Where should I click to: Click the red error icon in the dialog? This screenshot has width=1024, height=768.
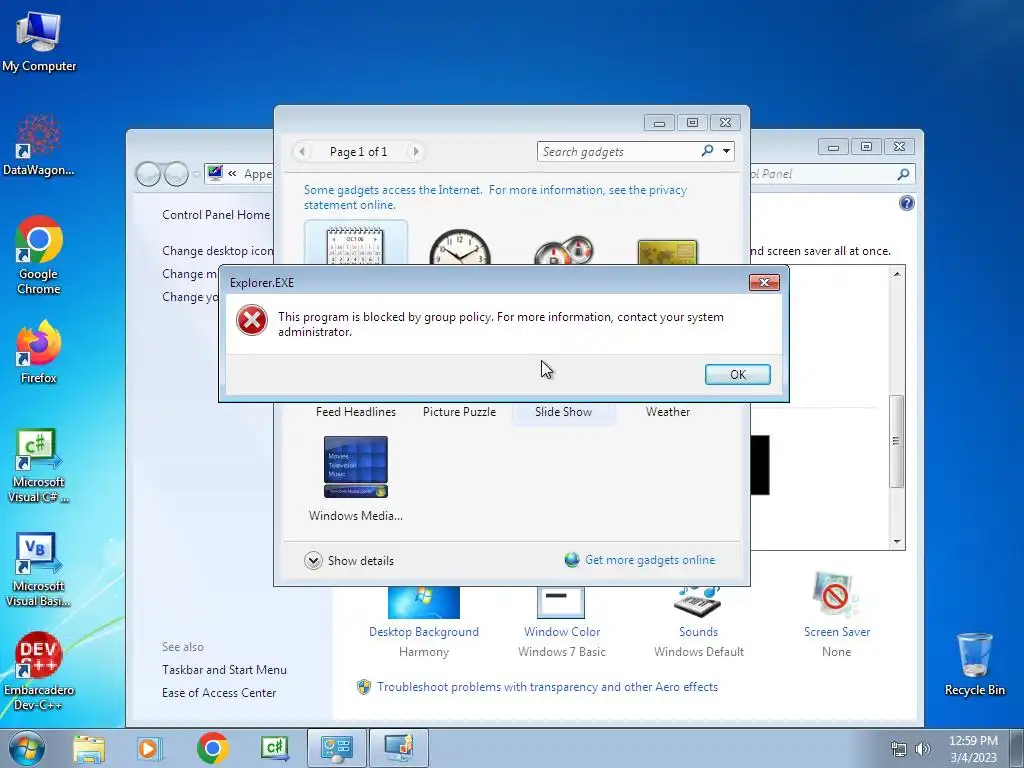coord(251,320)
